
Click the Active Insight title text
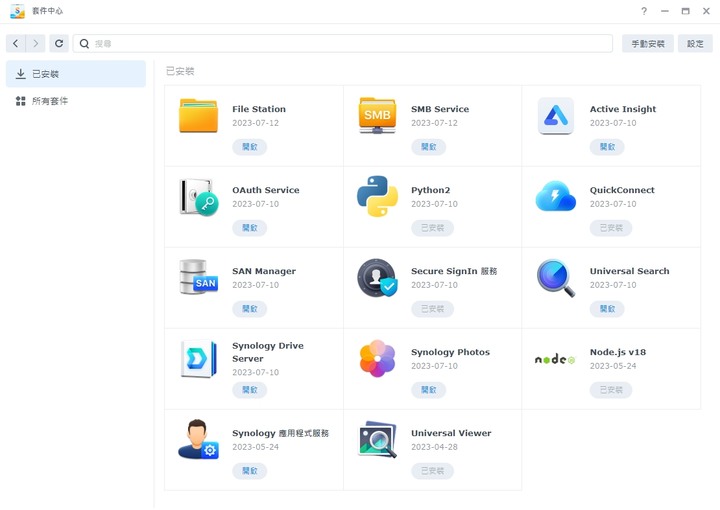[623, 109]
